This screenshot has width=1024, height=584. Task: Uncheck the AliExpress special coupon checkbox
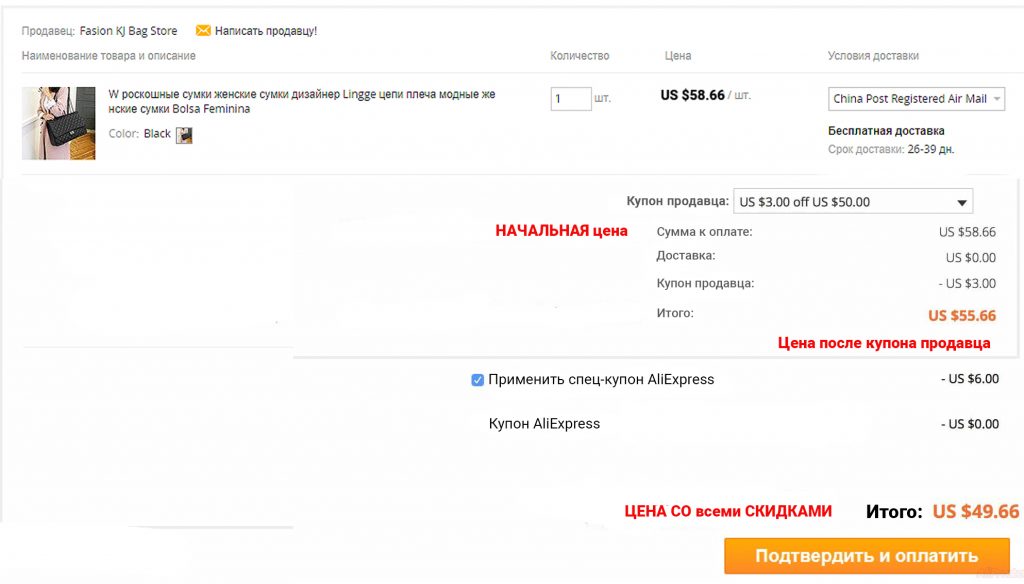click(x=477, y=380)
